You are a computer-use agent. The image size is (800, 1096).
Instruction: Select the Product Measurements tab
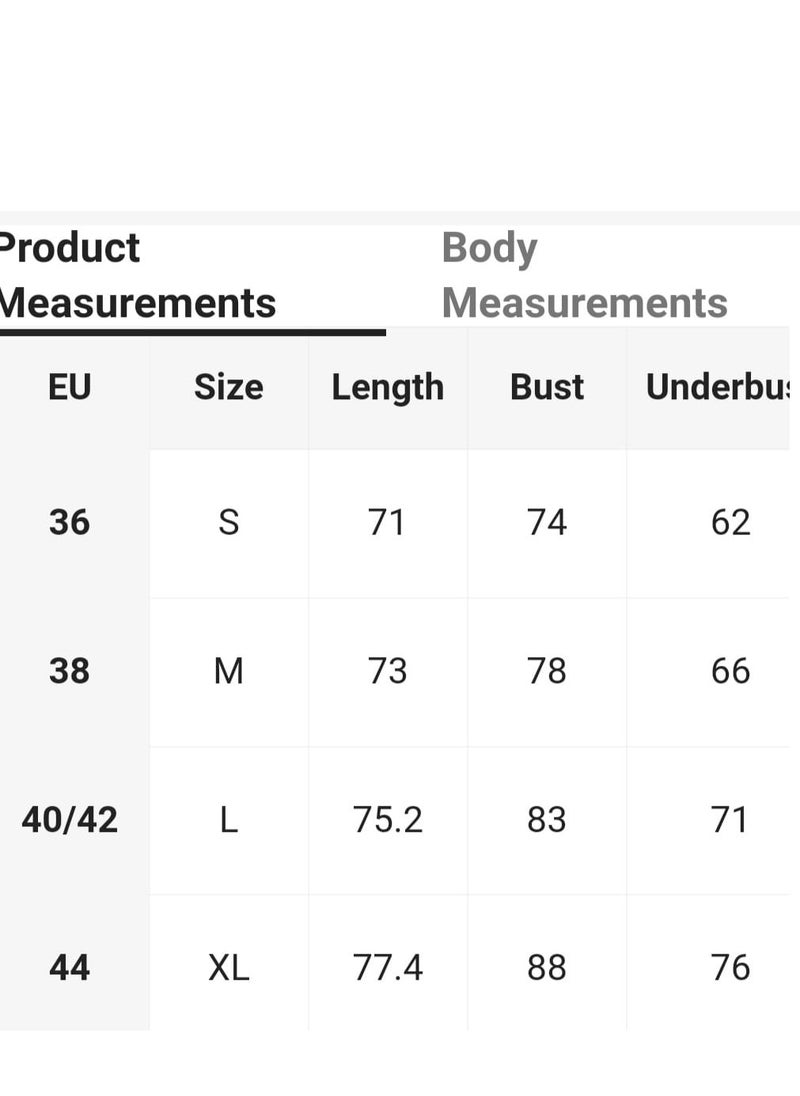click(138, 275)
